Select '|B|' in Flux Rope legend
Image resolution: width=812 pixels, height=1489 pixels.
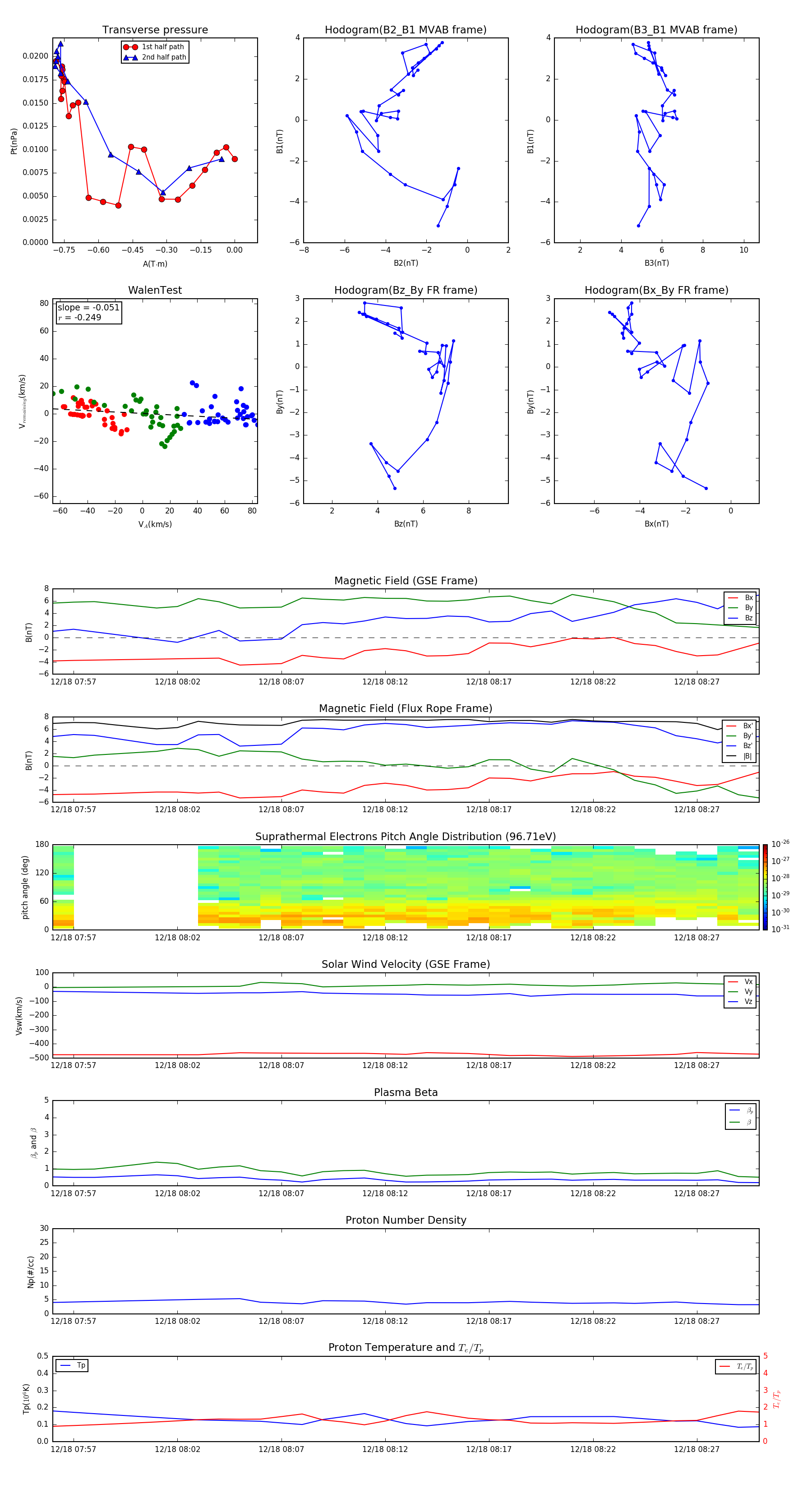coord(740,756)
